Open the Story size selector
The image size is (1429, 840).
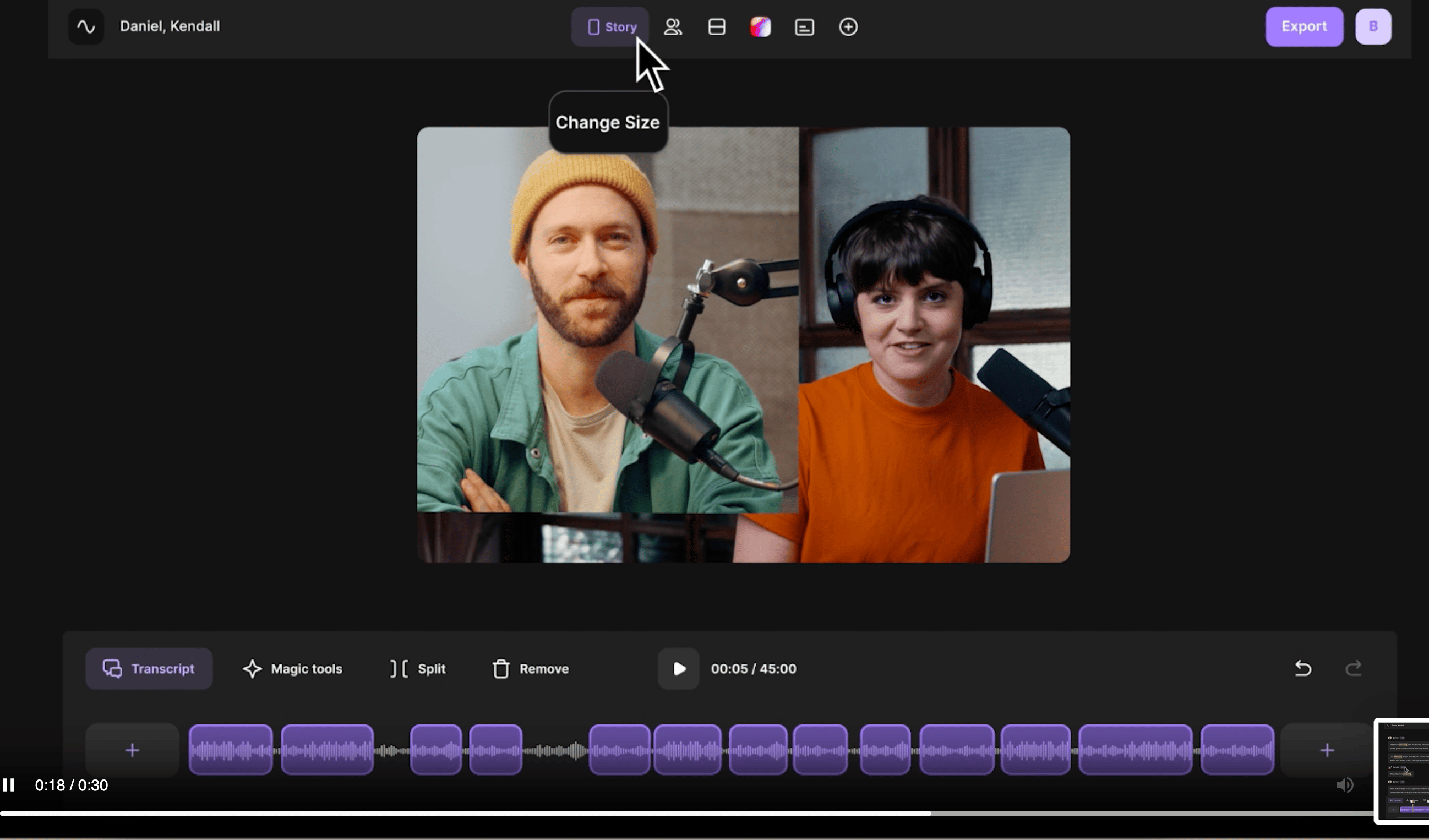tap(610, 26)
